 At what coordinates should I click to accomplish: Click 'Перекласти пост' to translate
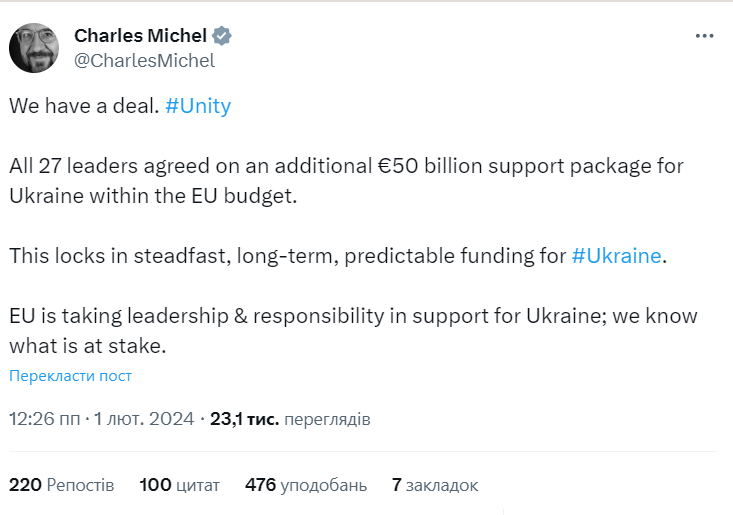[71, 376]
